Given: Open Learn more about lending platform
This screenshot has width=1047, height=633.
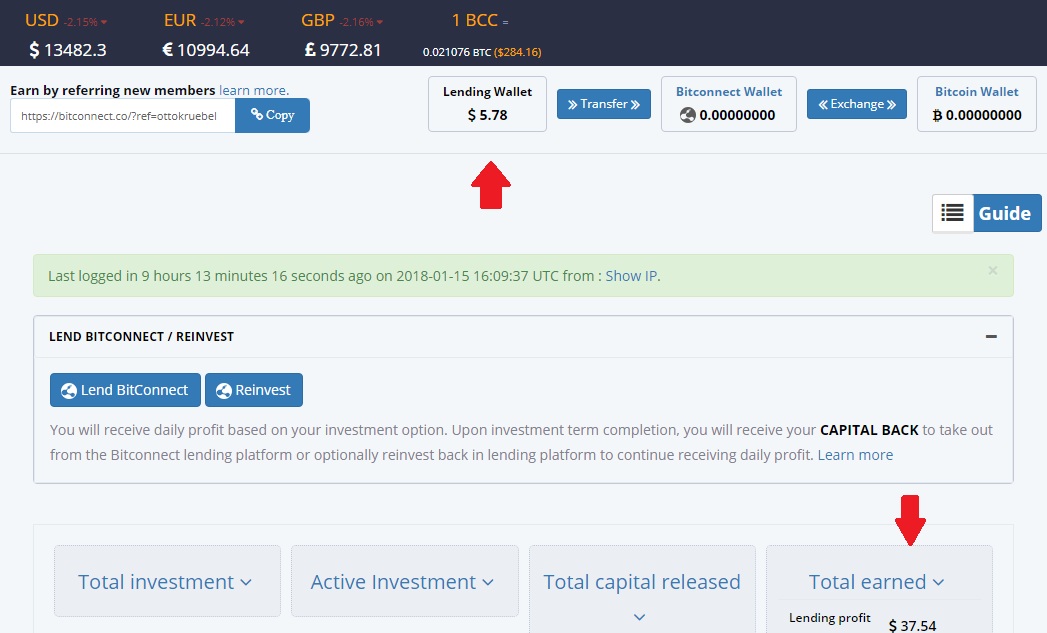Looking at the screenshot, I should click(855, 455).
